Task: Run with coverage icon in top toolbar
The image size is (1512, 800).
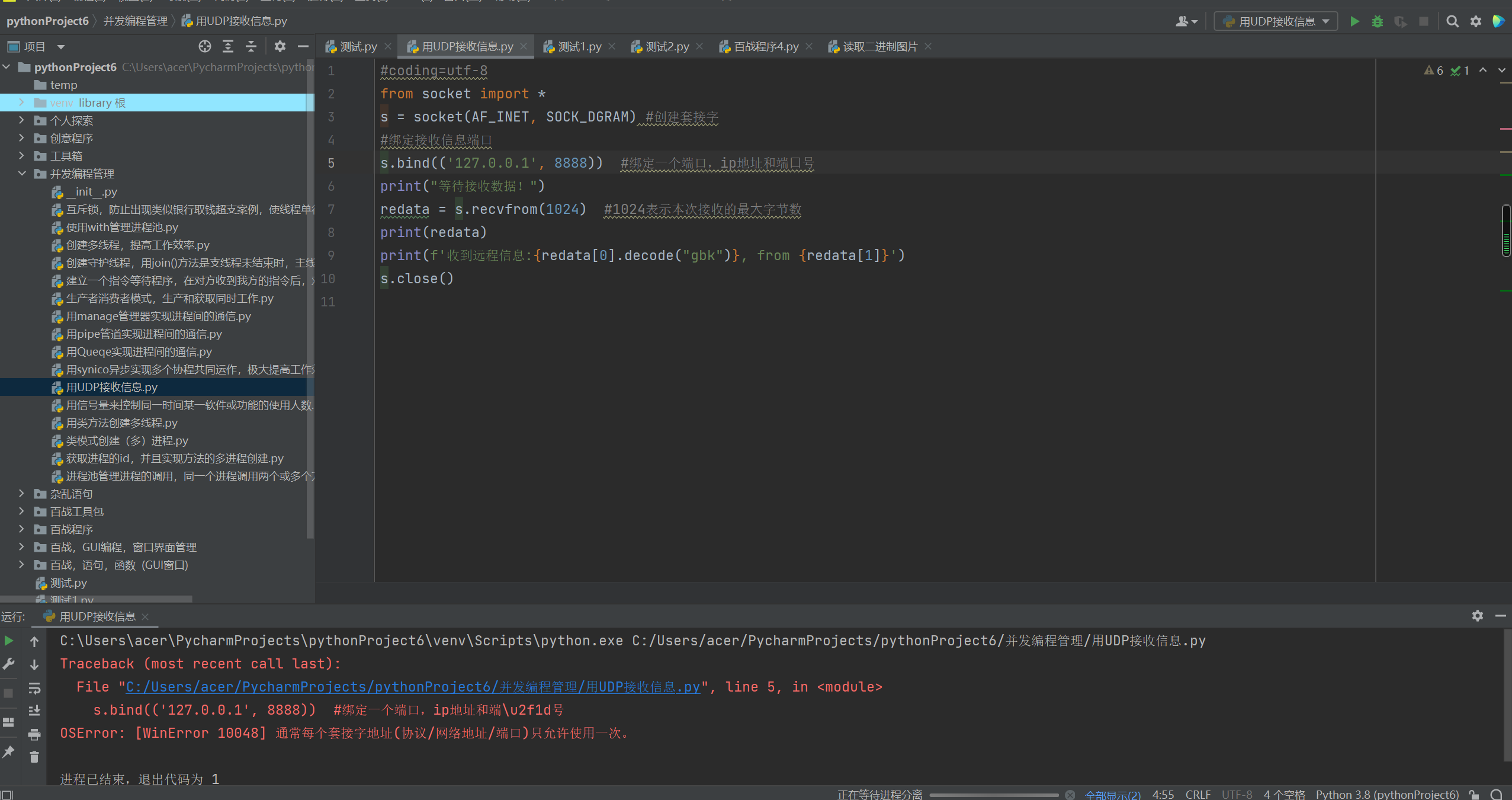Action: [1401, 21]
